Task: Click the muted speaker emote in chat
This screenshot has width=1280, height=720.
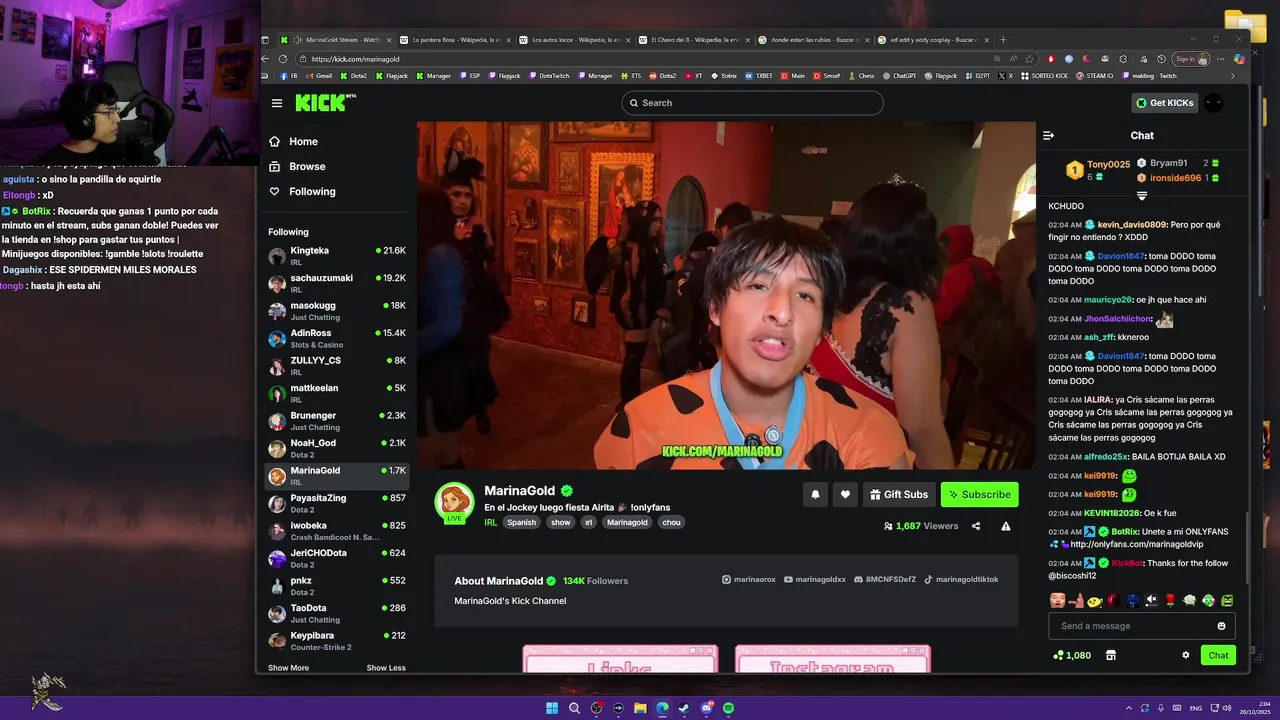Action: [1152, 601]
